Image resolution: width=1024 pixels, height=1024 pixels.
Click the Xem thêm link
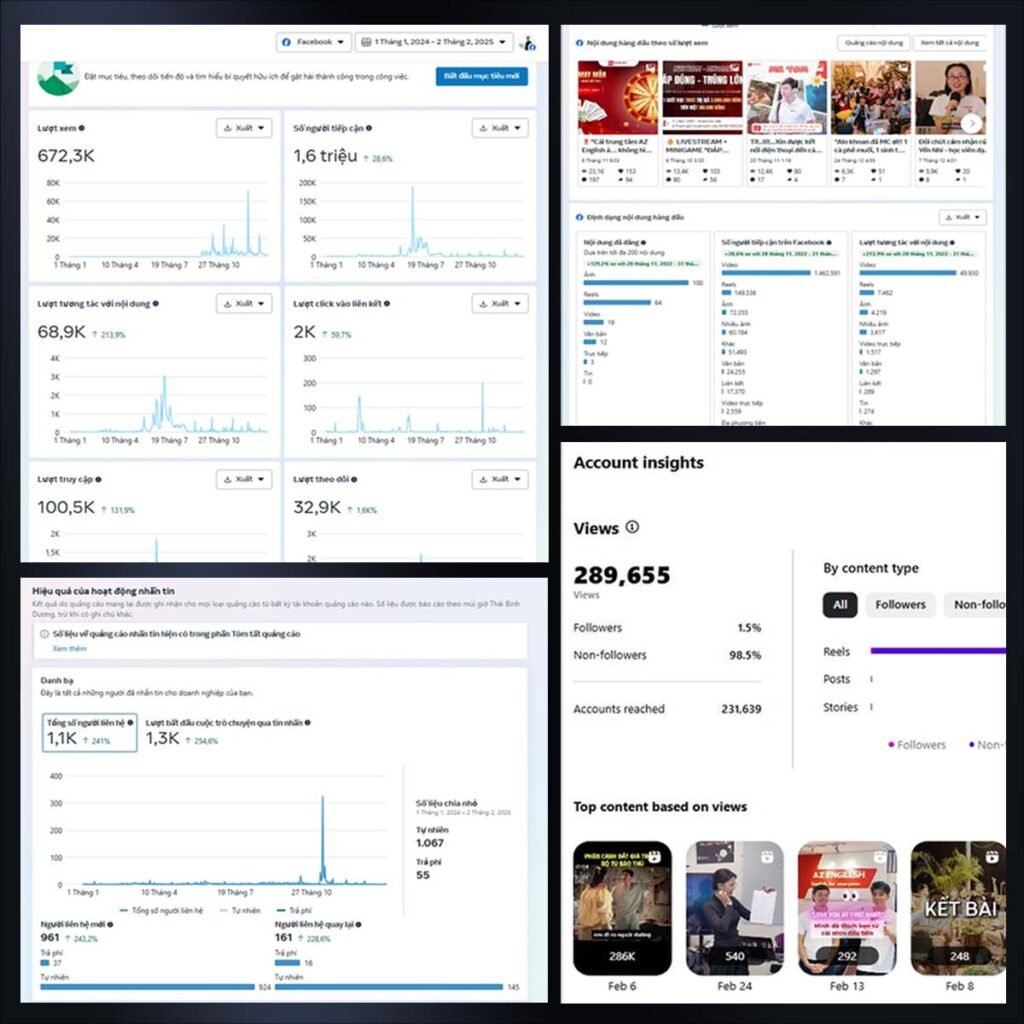coord(69,649)
